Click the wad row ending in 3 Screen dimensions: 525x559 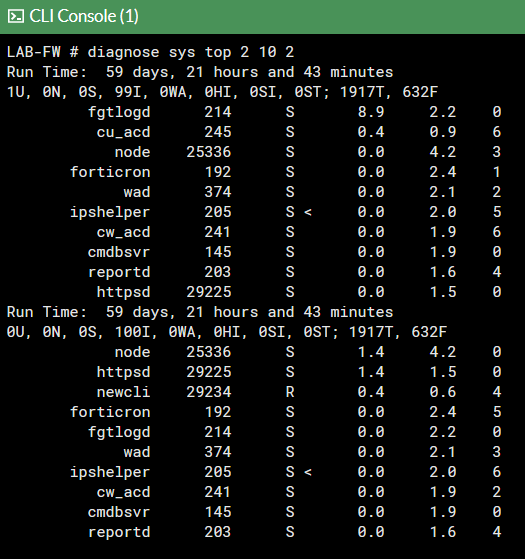tap(312, 452)
